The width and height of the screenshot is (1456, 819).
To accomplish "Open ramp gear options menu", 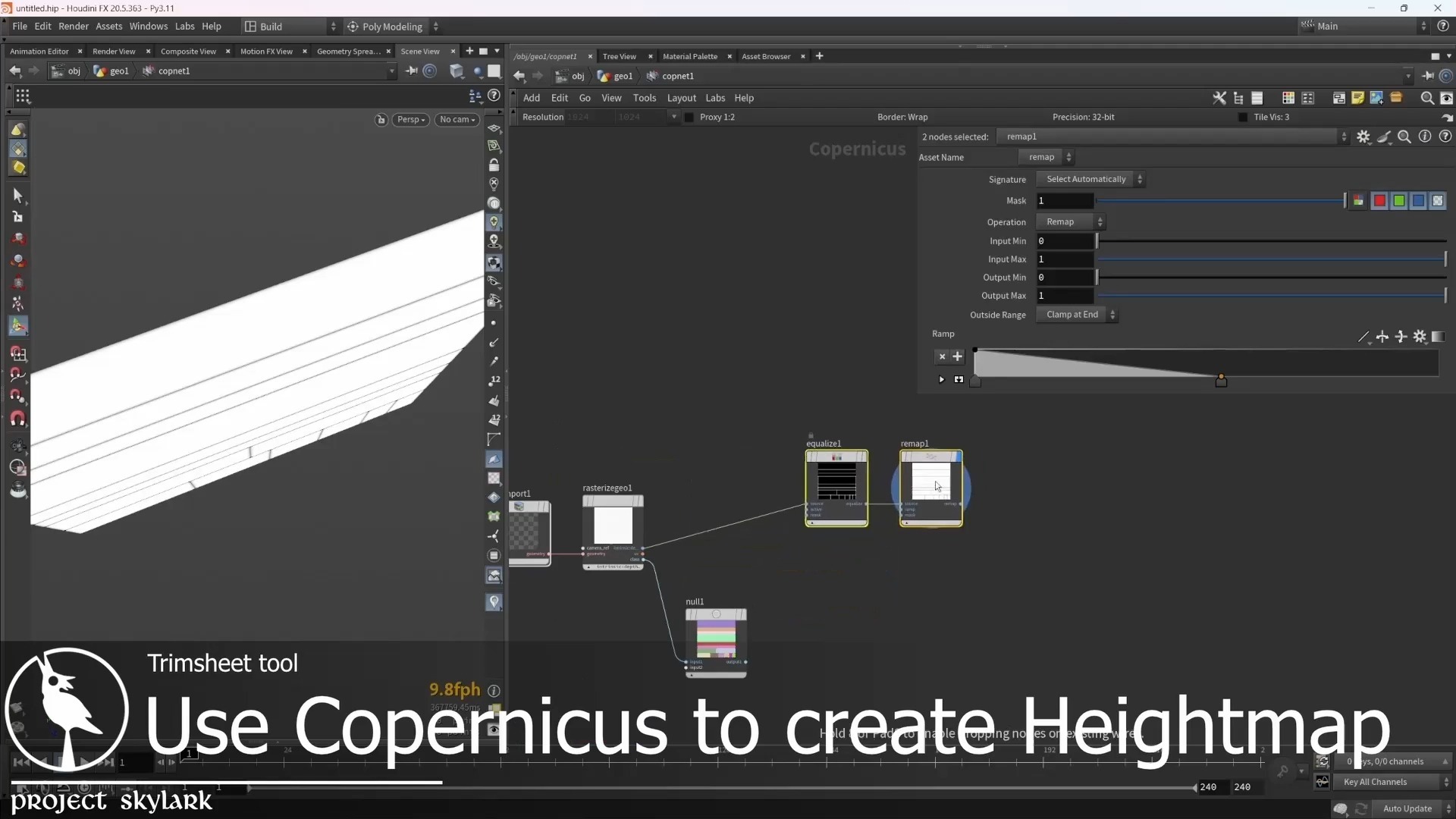I will (x=1420, y=337).
